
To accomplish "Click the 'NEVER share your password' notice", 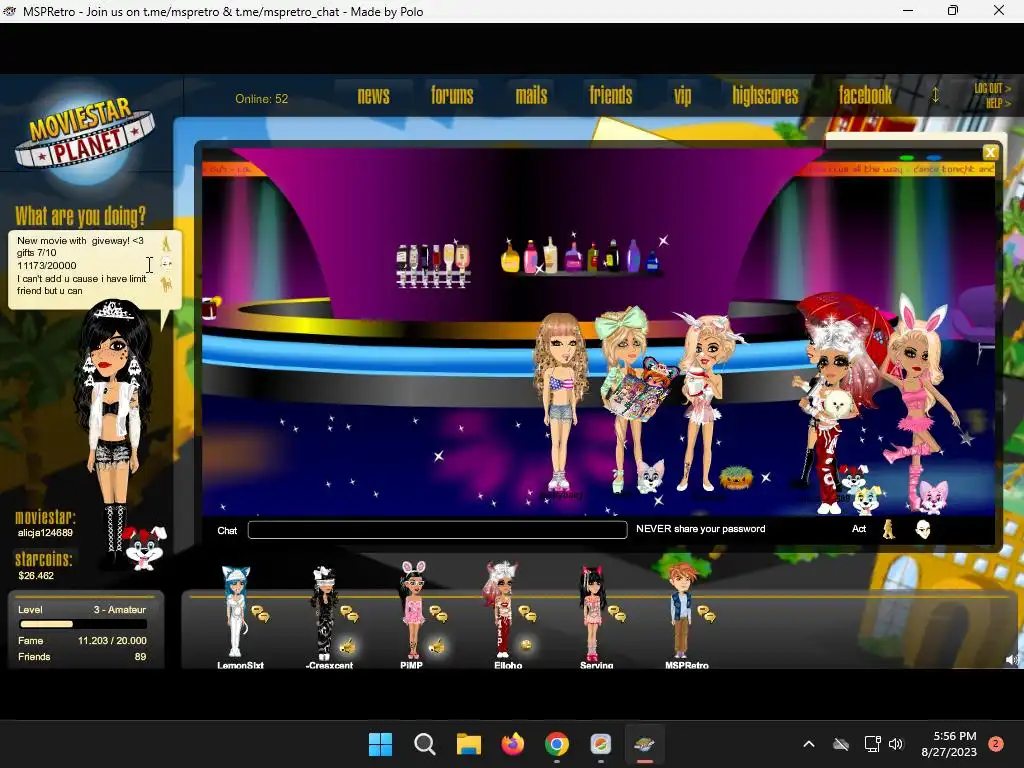I will (700, 529).
